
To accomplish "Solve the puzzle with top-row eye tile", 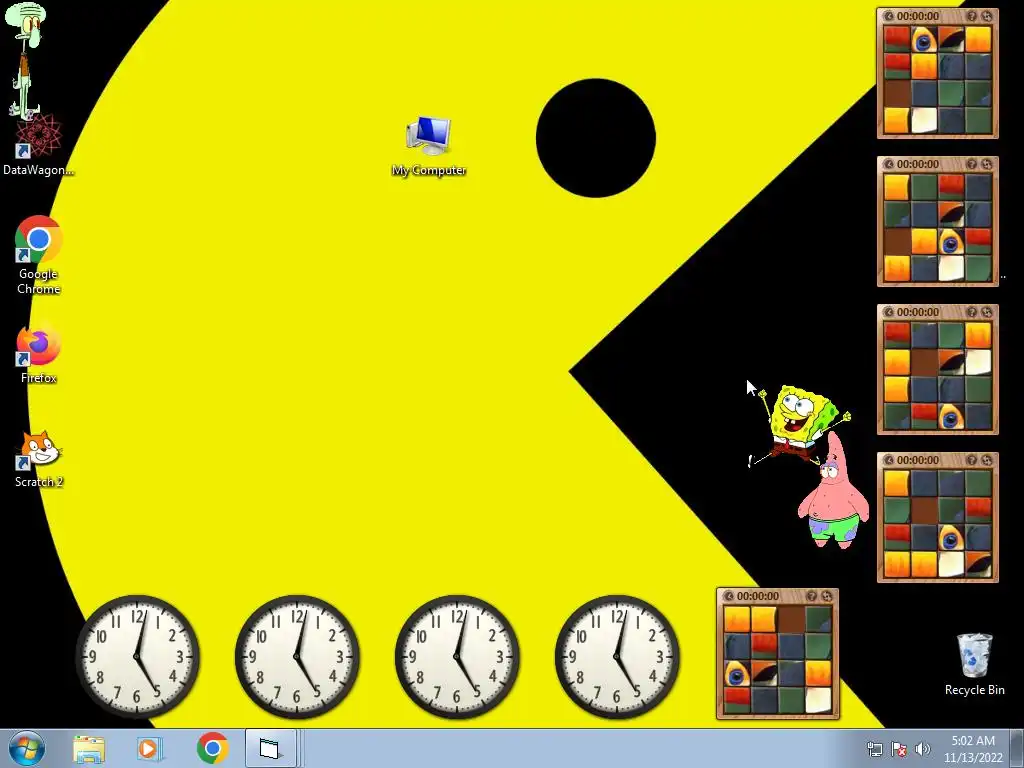I will [987, 16].
